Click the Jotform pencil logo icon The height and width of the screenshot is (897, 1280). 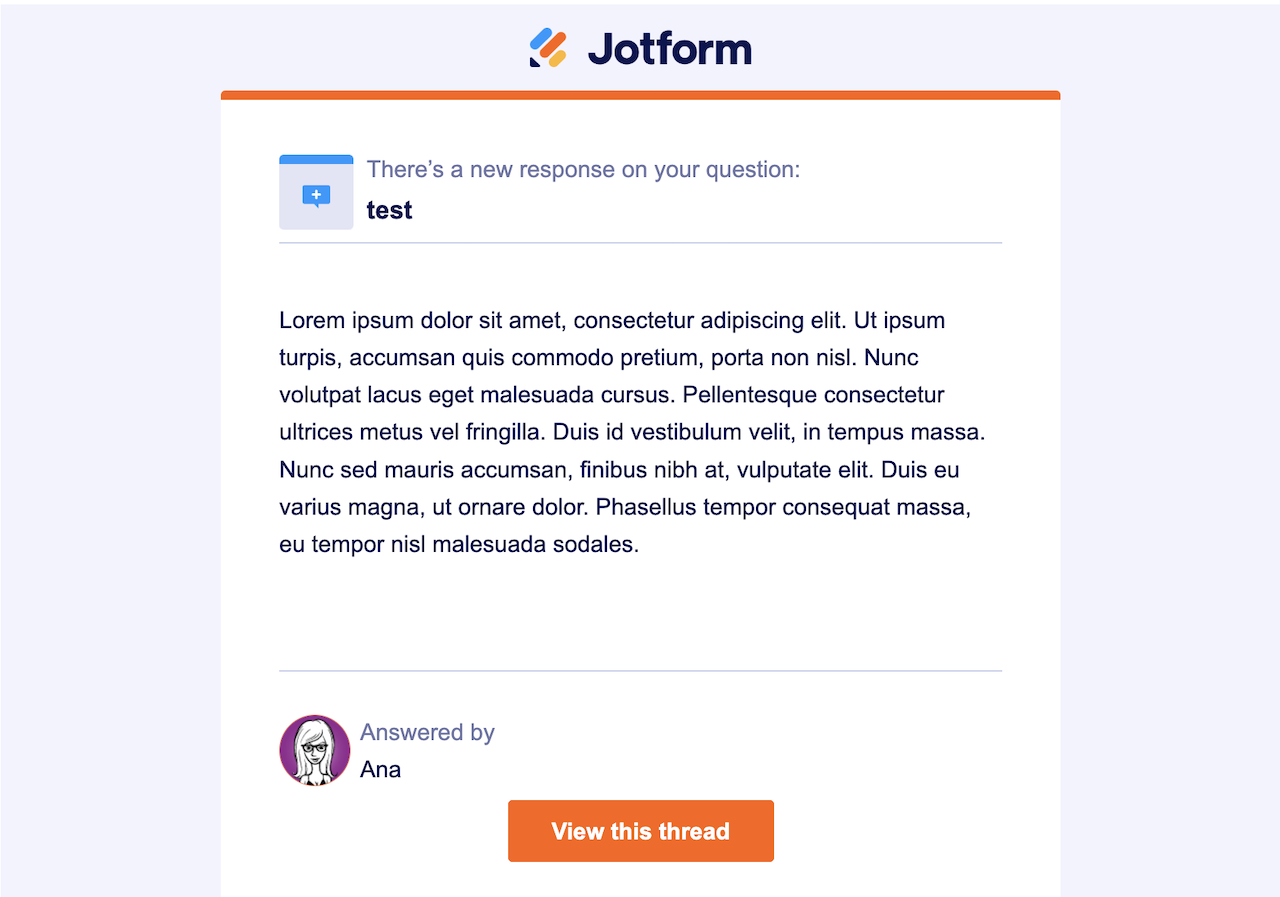point(548,48)
